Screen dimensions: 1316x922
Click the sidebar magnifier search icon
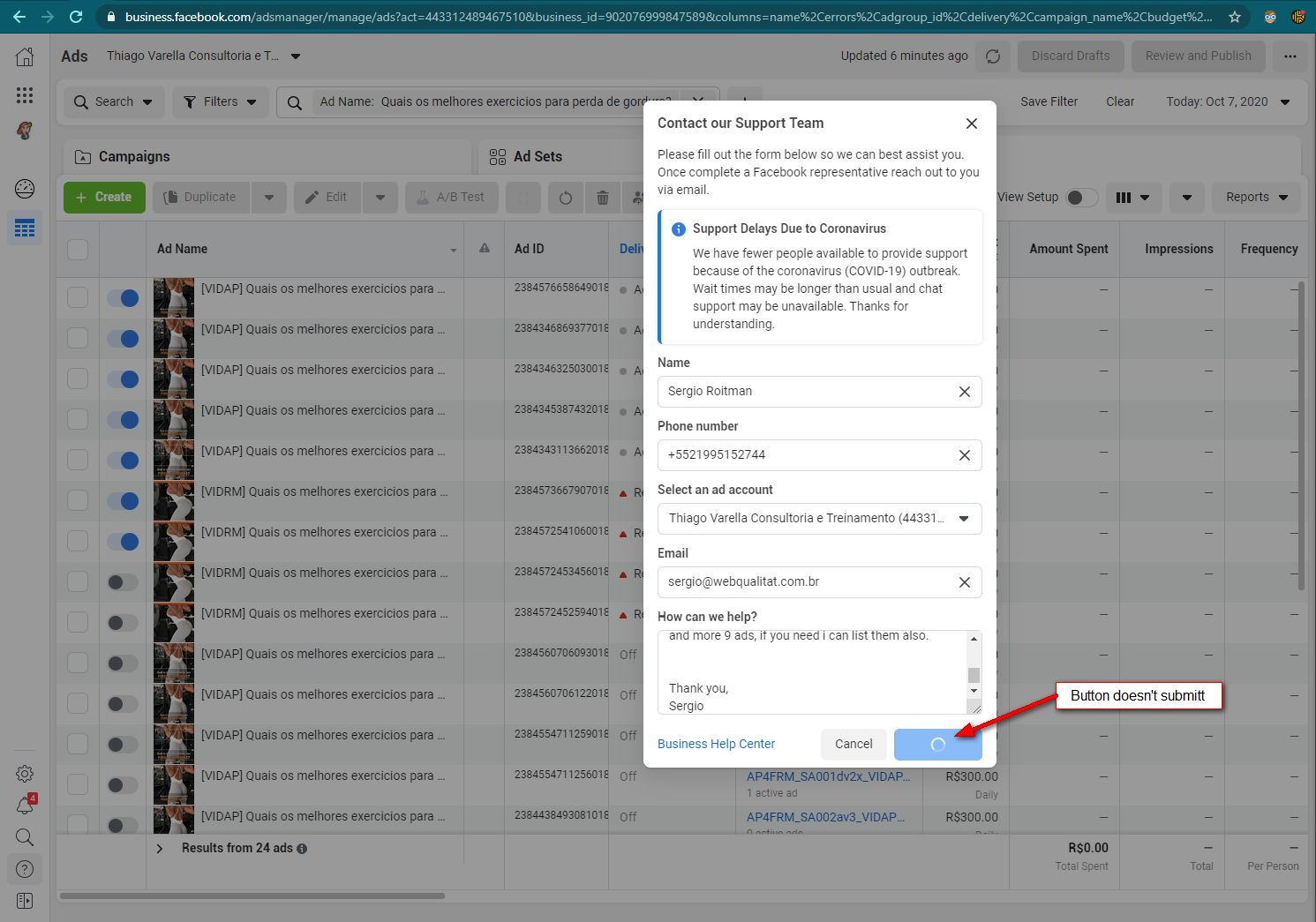pos(25,836)
